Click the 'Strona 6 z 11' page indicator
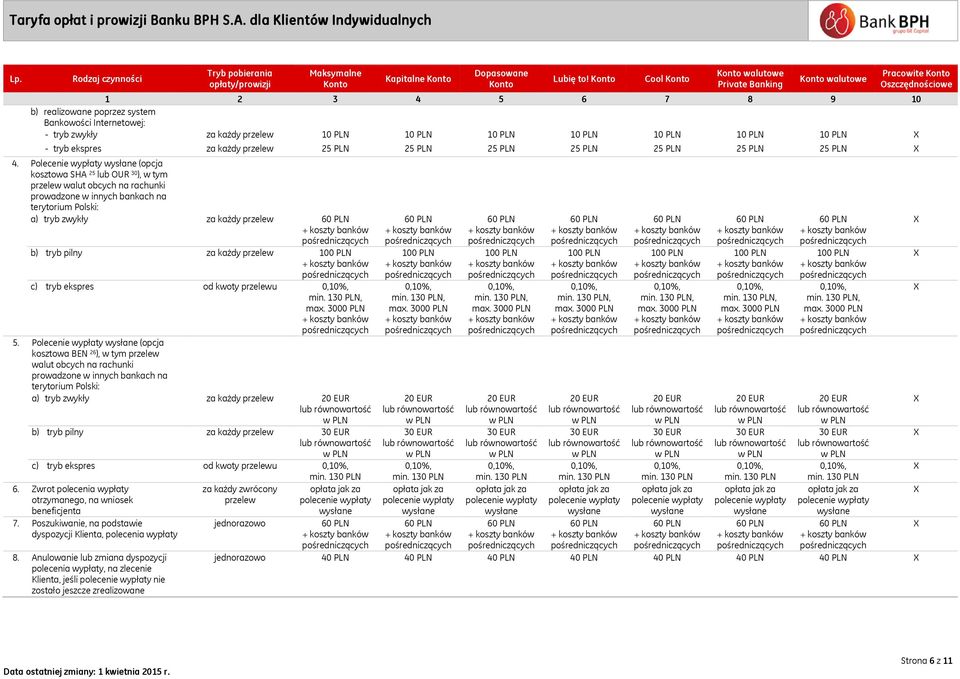 (x=926, y=661)
